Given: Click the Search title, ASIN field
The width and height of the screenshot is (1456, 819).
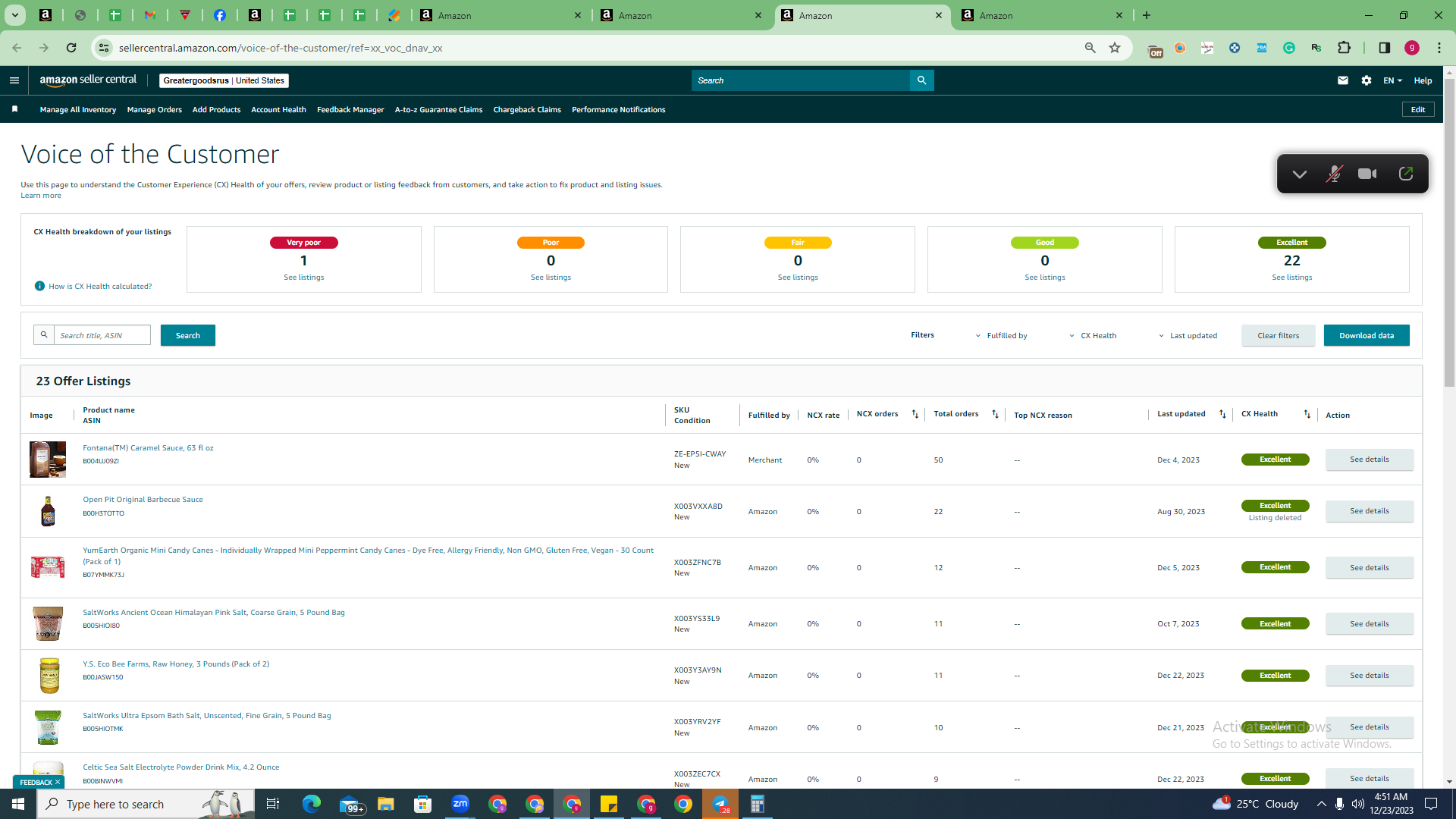Looking at the screenshot, I should (102, 335).
